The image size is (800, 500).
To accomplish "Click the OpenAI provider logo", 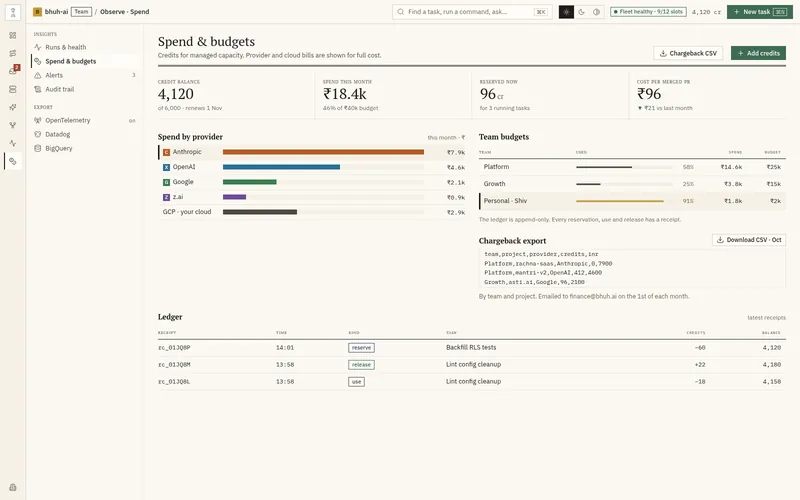I will tap(166, 167).
